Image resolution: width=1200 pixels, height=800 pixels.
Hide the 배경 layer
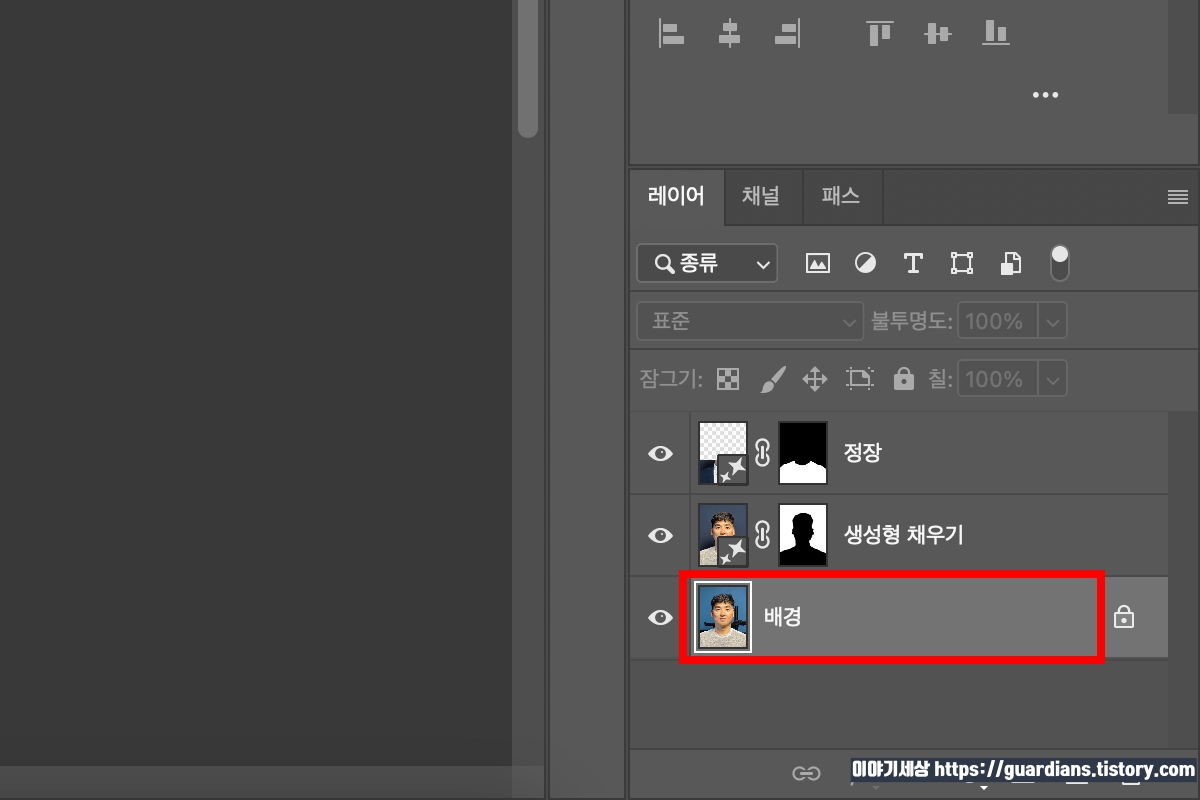point(660,617)
